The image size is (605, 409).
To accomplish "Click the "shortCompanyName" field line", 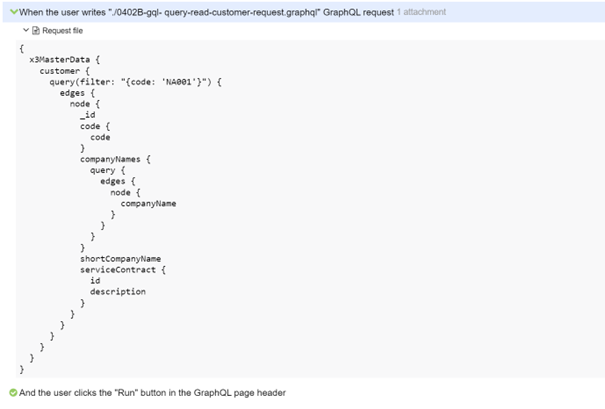I will click(x=120, y=258).
